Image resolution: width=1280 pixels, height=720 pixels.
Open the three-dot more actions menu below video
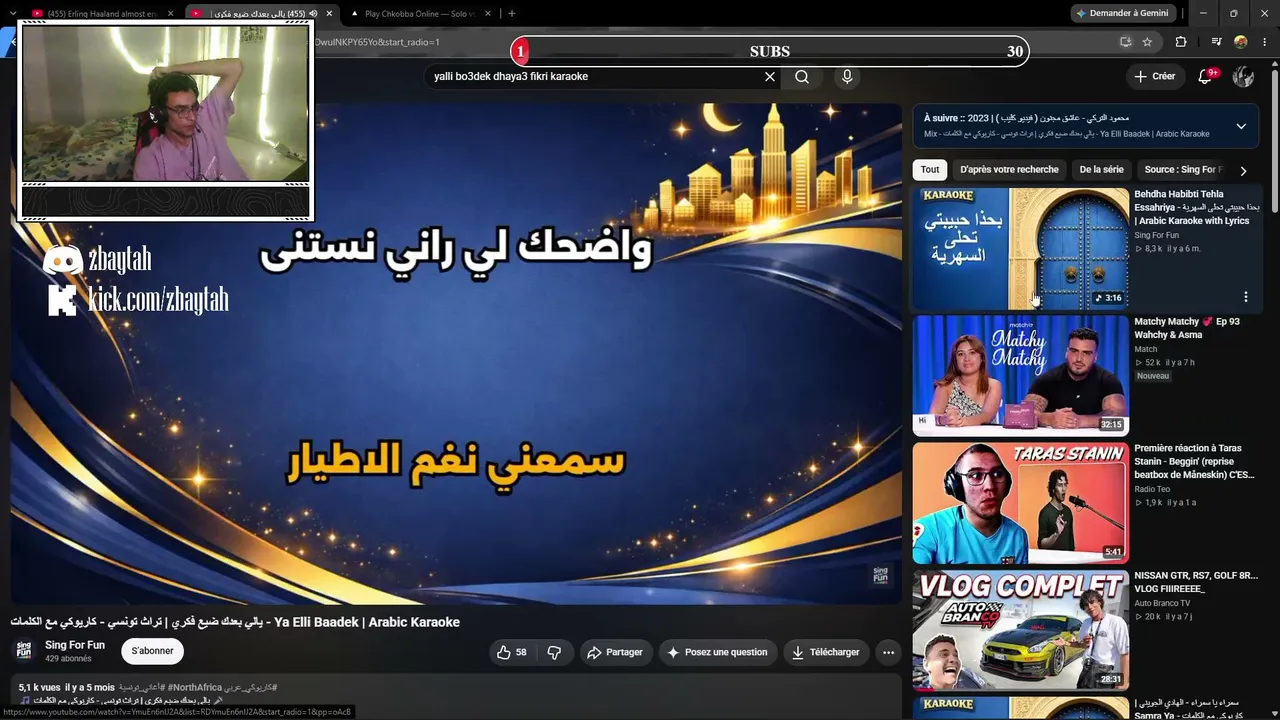pos(888,652)
